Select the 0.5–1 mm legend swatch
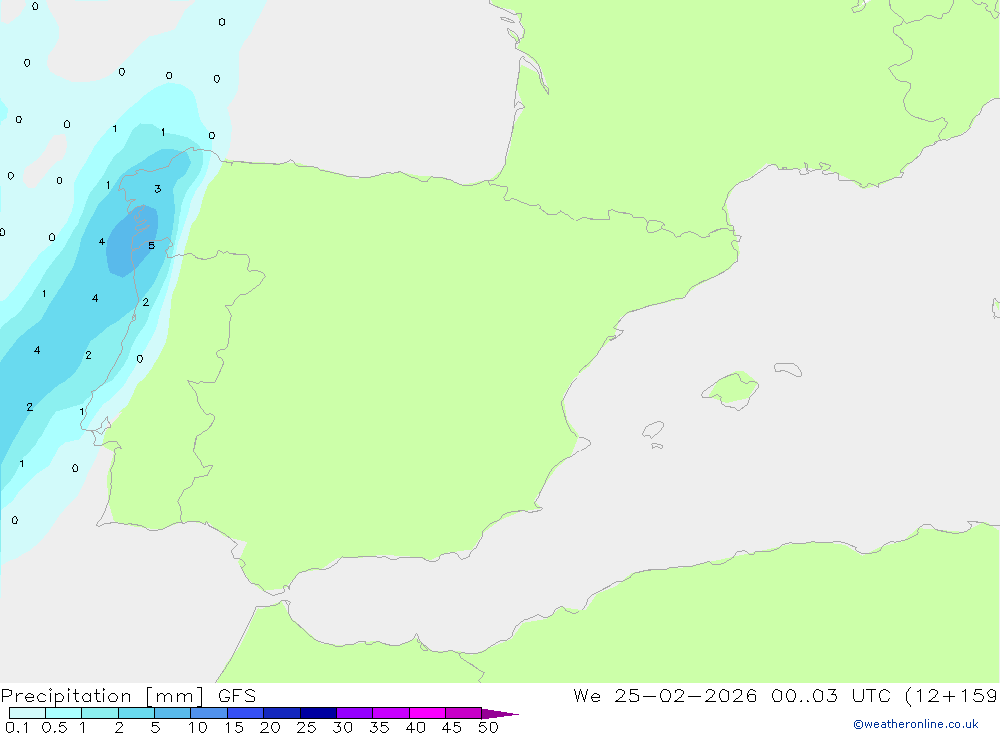Image resolution: width=1000 pixels, height=733 pixels. 64,713
